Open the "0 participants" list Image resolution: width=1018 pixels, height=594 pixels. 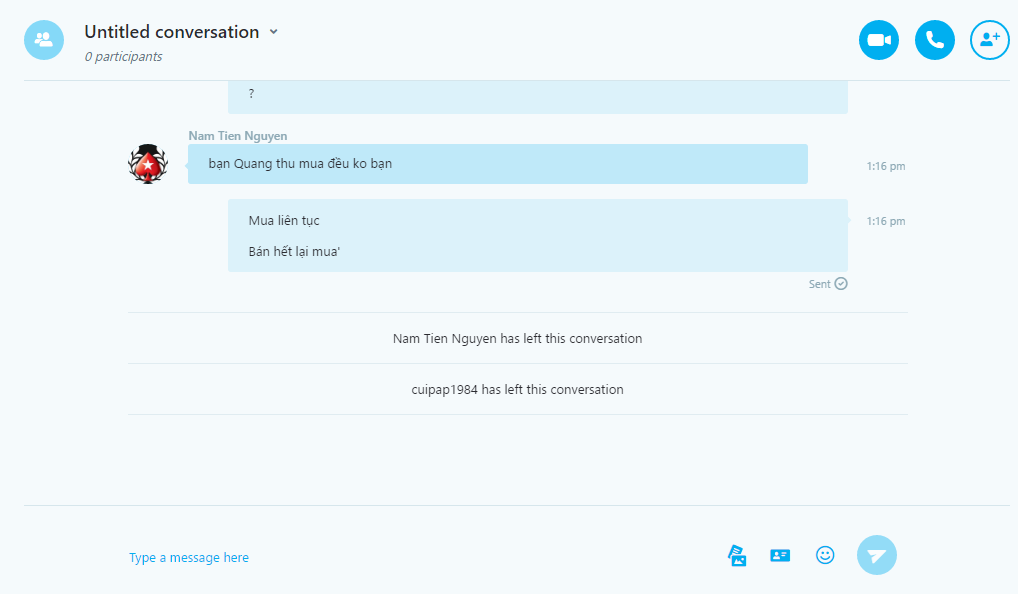point(123,57)
